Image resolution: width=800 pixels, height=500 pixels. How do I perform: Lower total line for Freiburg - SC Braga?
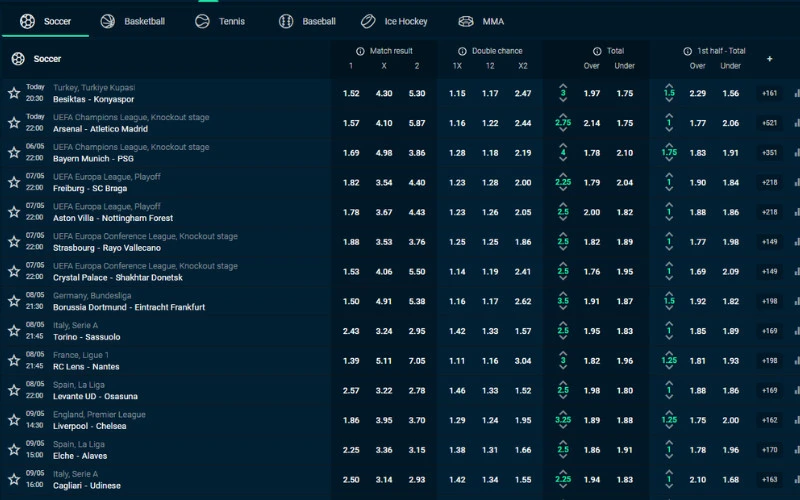tap(563, 189)
